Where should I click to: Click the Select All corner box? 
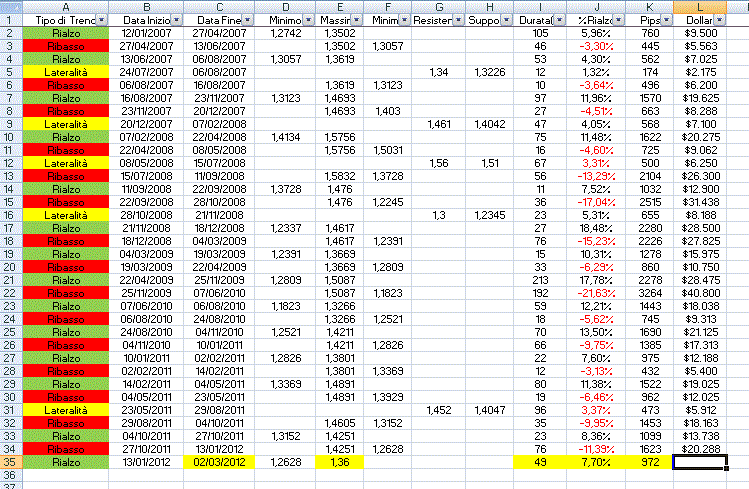(8, 6)
